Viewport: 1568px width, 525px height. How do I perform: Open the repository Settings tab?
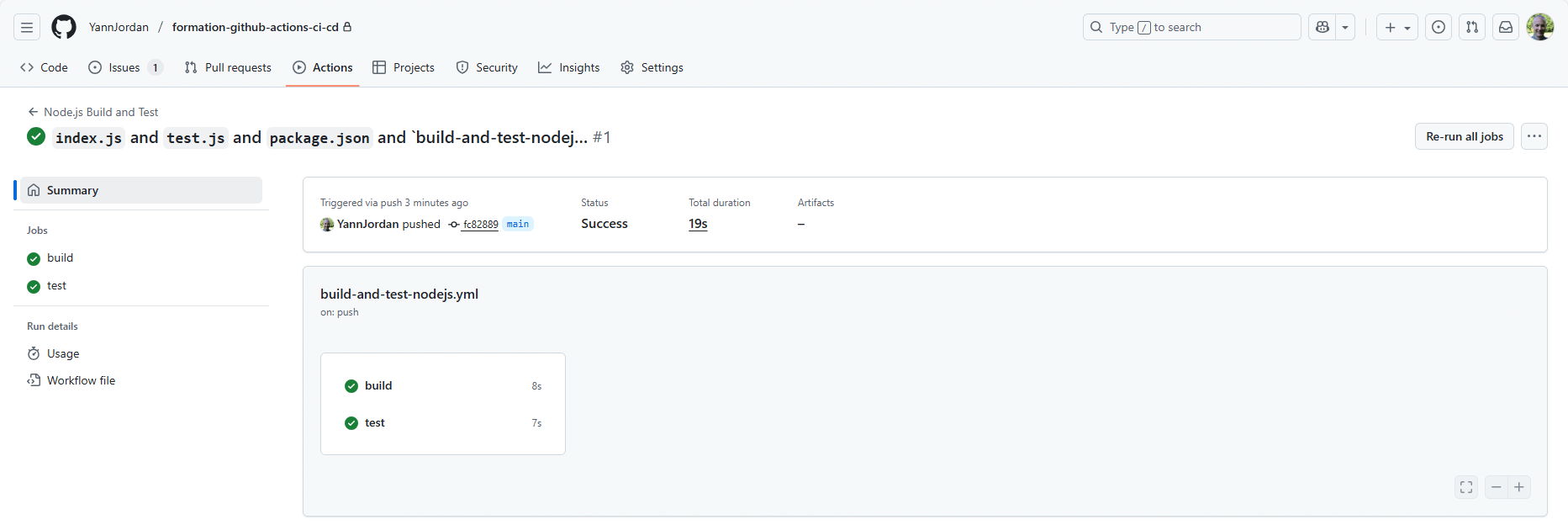652,67
